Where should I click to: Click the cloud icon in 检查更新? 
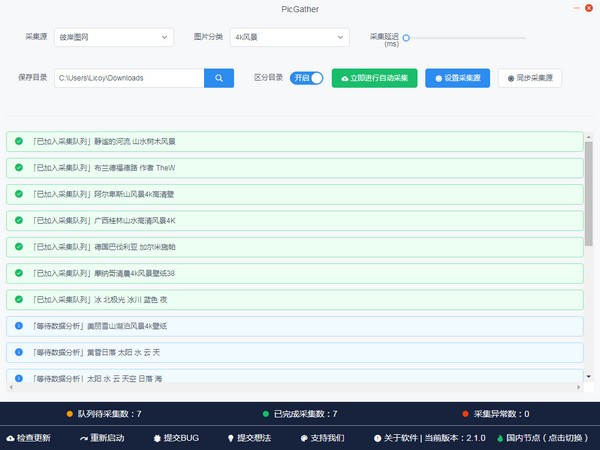point(10,439)
